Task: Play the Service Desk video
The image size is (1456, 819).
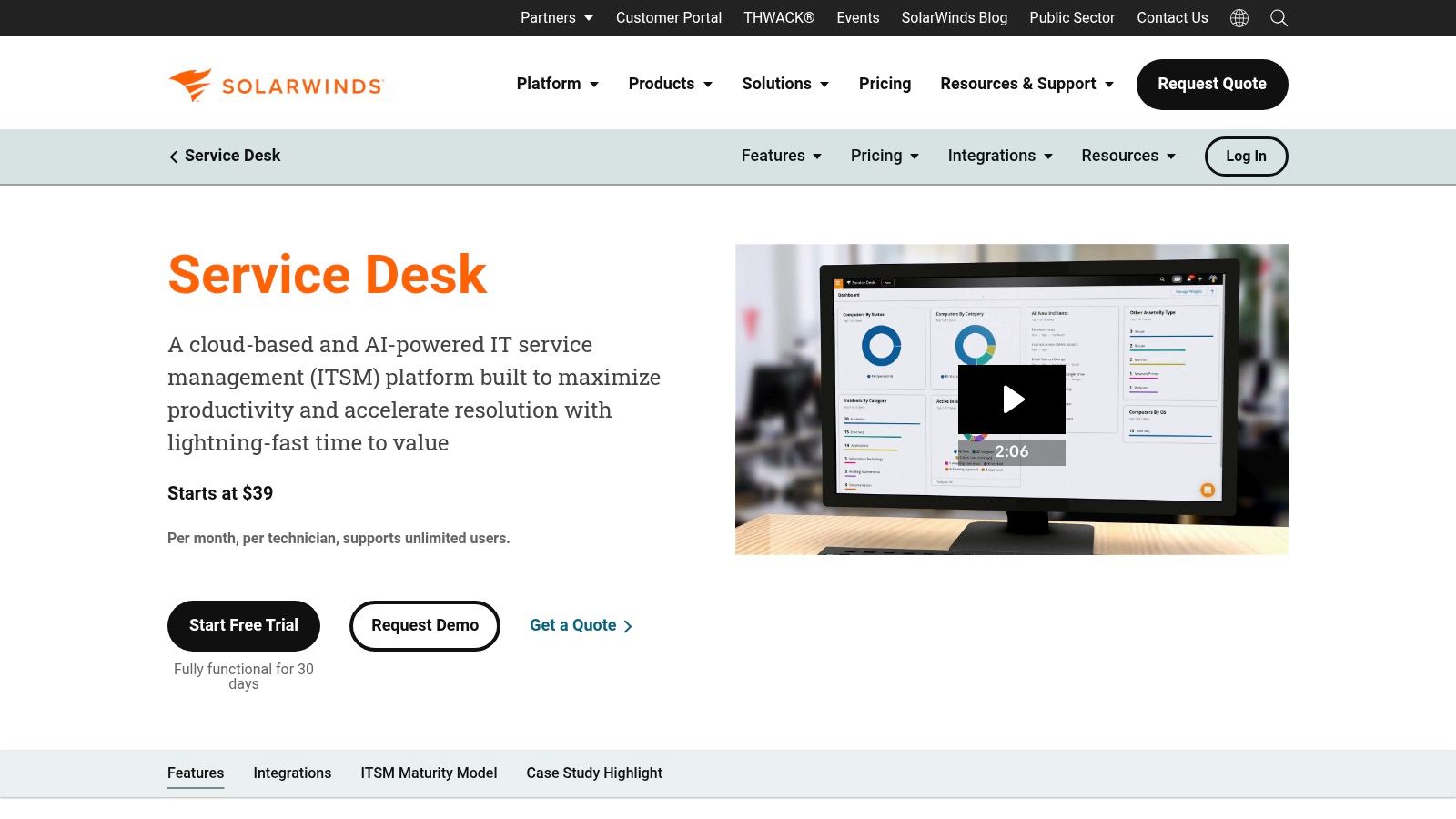Action: [x=1012, y=399]
